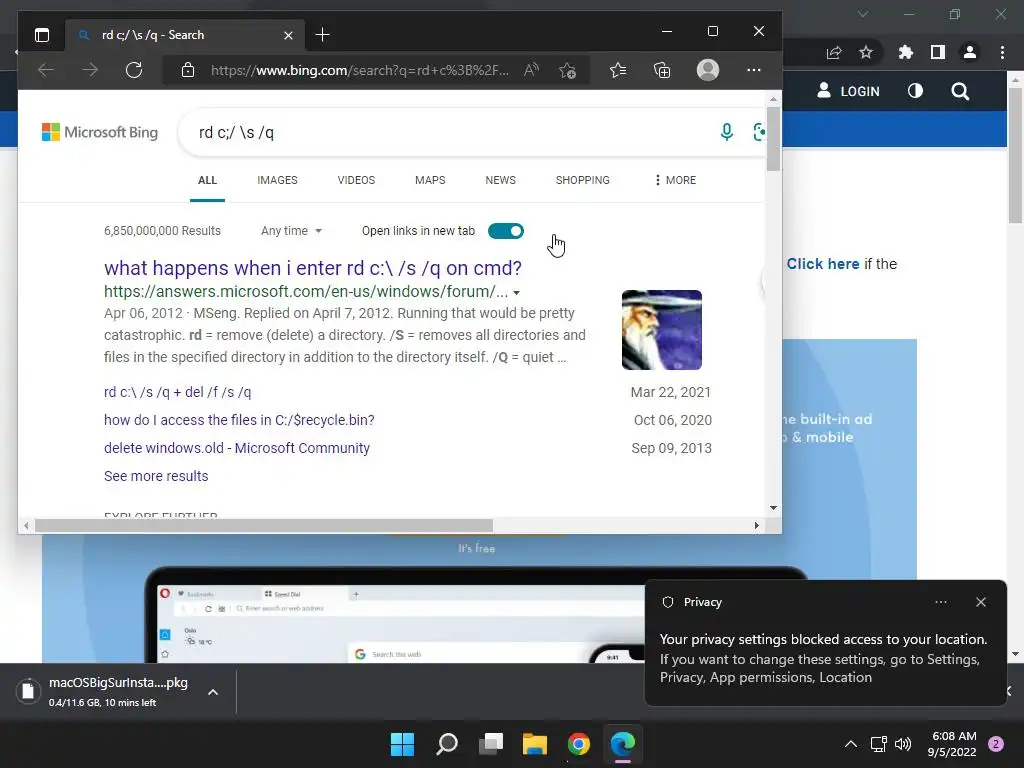Open 'what happens when i enter rd' result
Viewport: 1024px width, 768px height.
click(x=313, y=268)
